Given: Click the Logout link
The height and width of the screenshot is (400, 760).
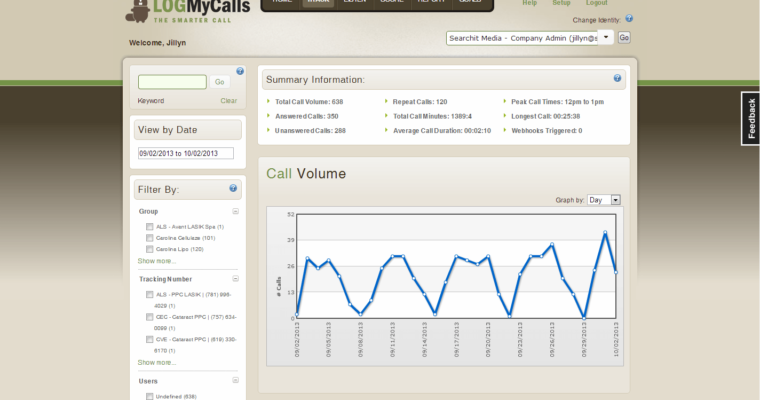Looking at the screenshot, I should click(597, 3).
